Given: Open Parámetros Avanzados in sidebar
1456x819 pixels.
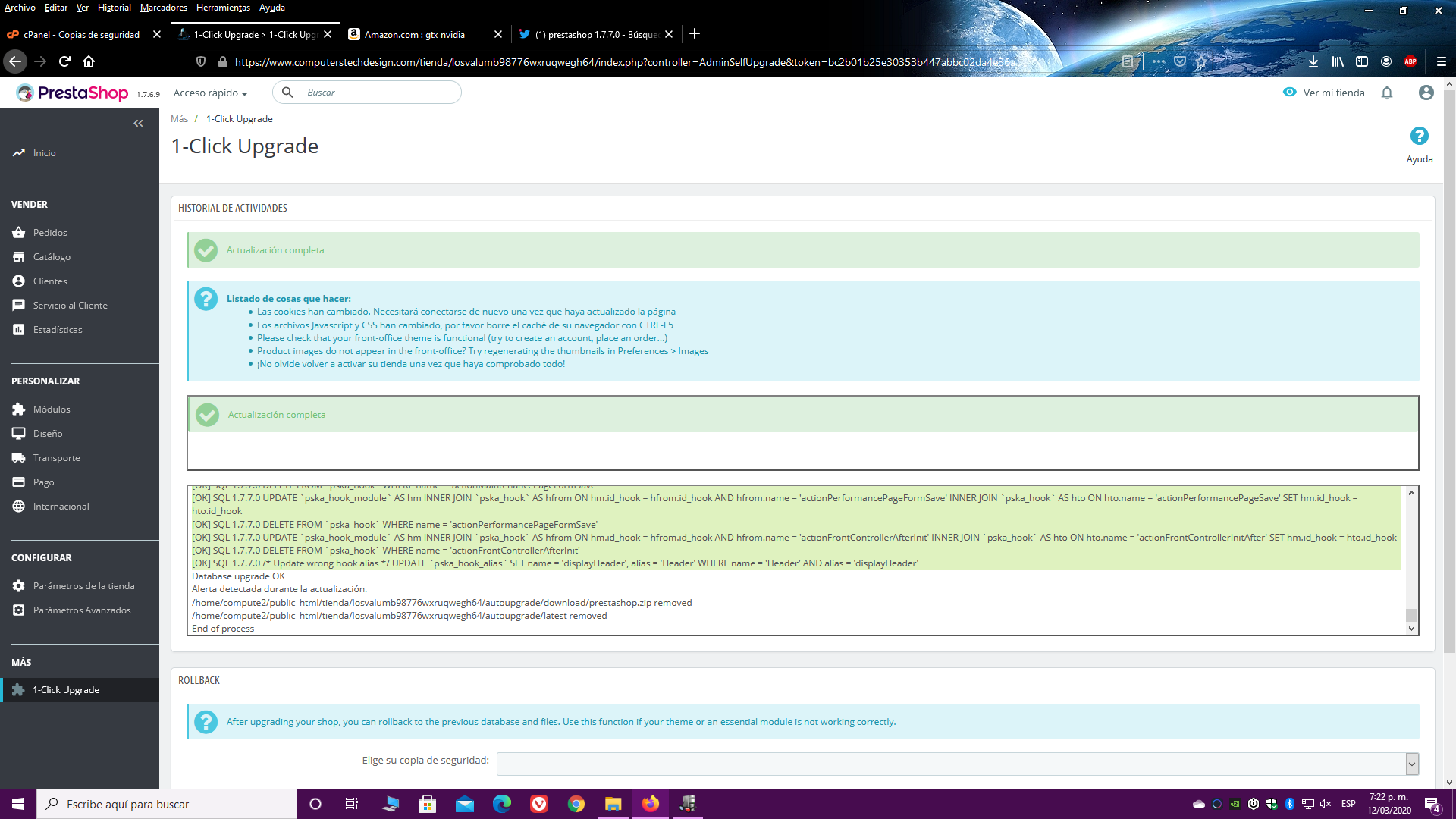Looking at the screenshot, I should click(82, 610).
